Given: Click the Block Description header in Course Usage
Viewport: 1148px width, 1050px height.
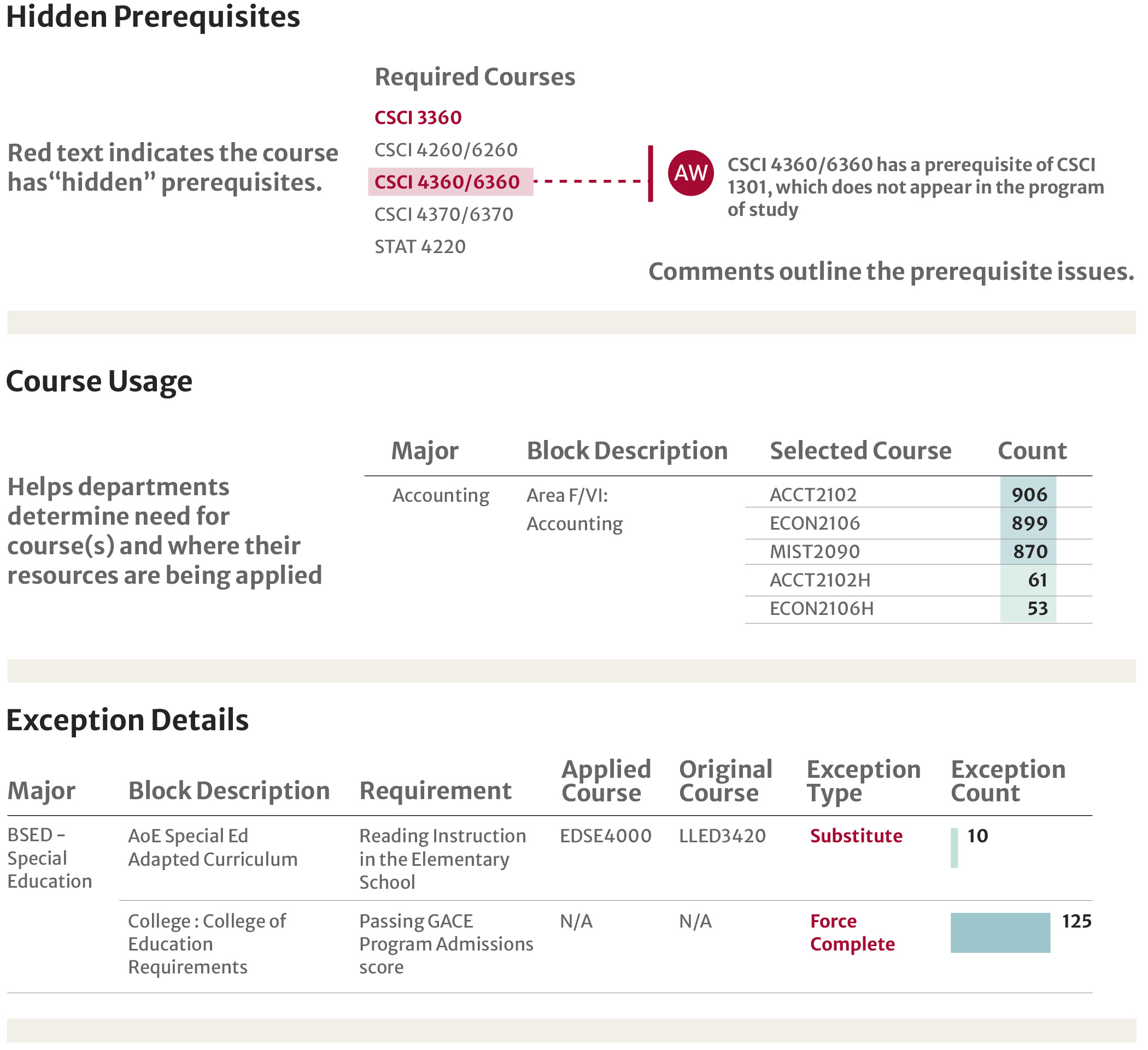Looking at the screenshot, I should (x=627, y=451).
